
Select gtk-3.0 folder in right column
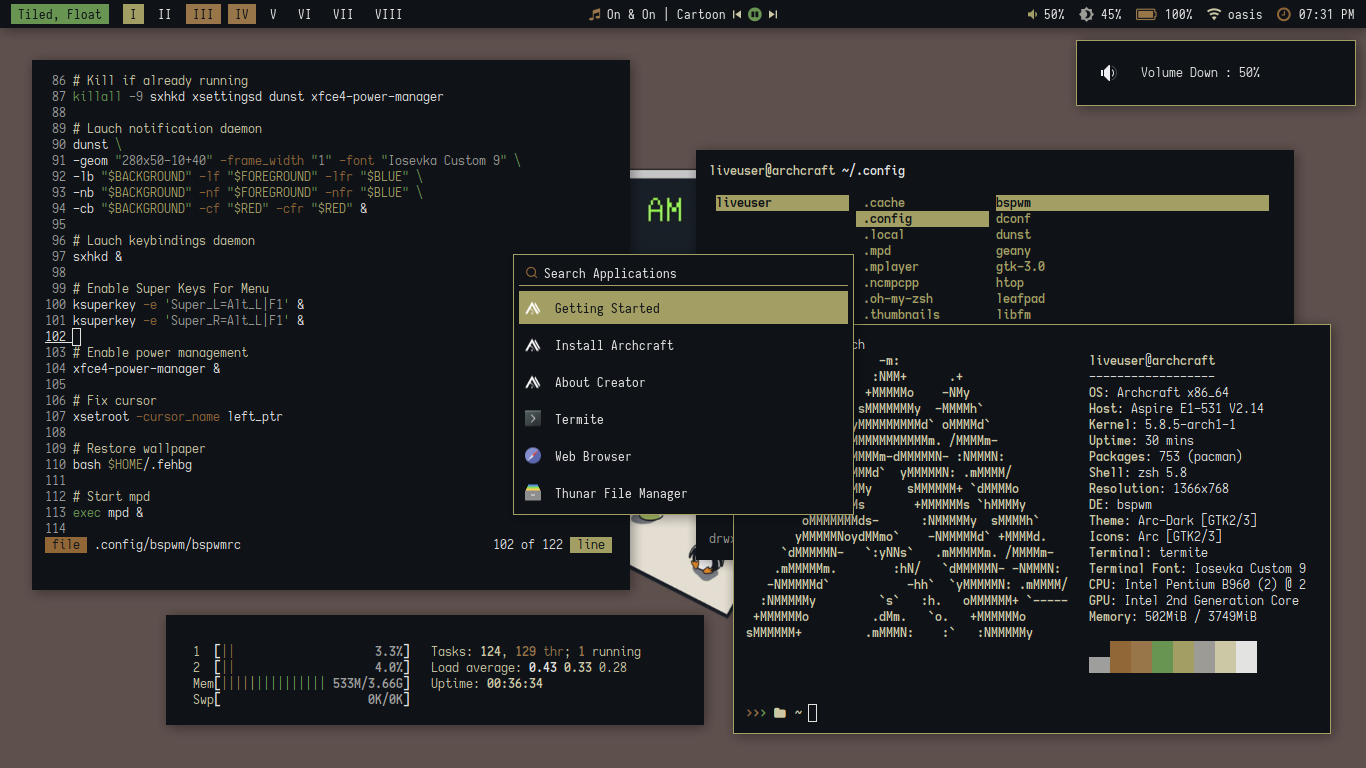(1020, 267)
